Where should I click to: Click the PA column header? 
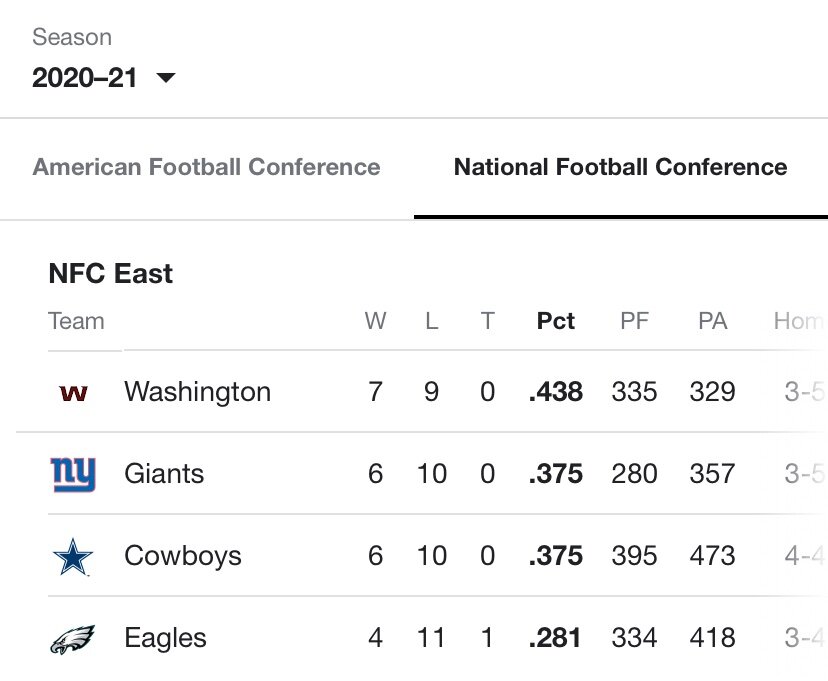712,321
